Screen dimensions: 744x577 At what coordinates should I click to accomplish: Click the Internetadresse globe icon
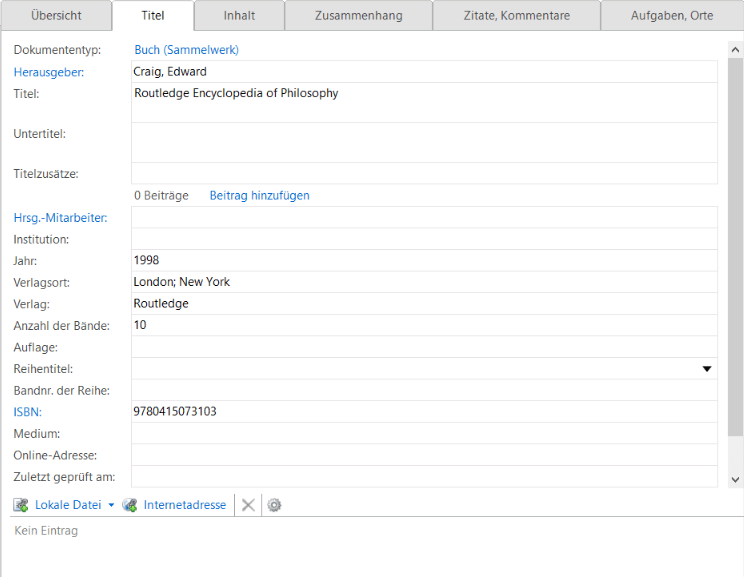click(130, 505)
